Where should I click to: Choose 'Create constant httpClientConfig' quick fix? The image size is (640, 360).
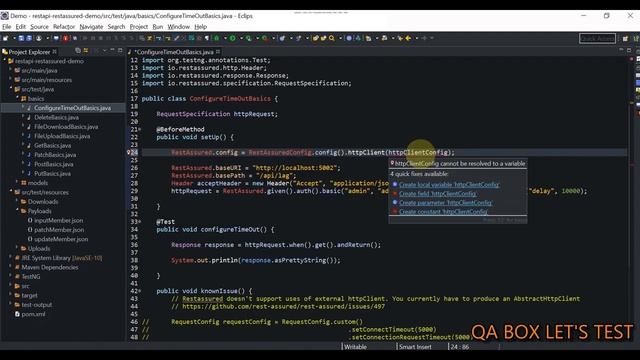[443, 211]
